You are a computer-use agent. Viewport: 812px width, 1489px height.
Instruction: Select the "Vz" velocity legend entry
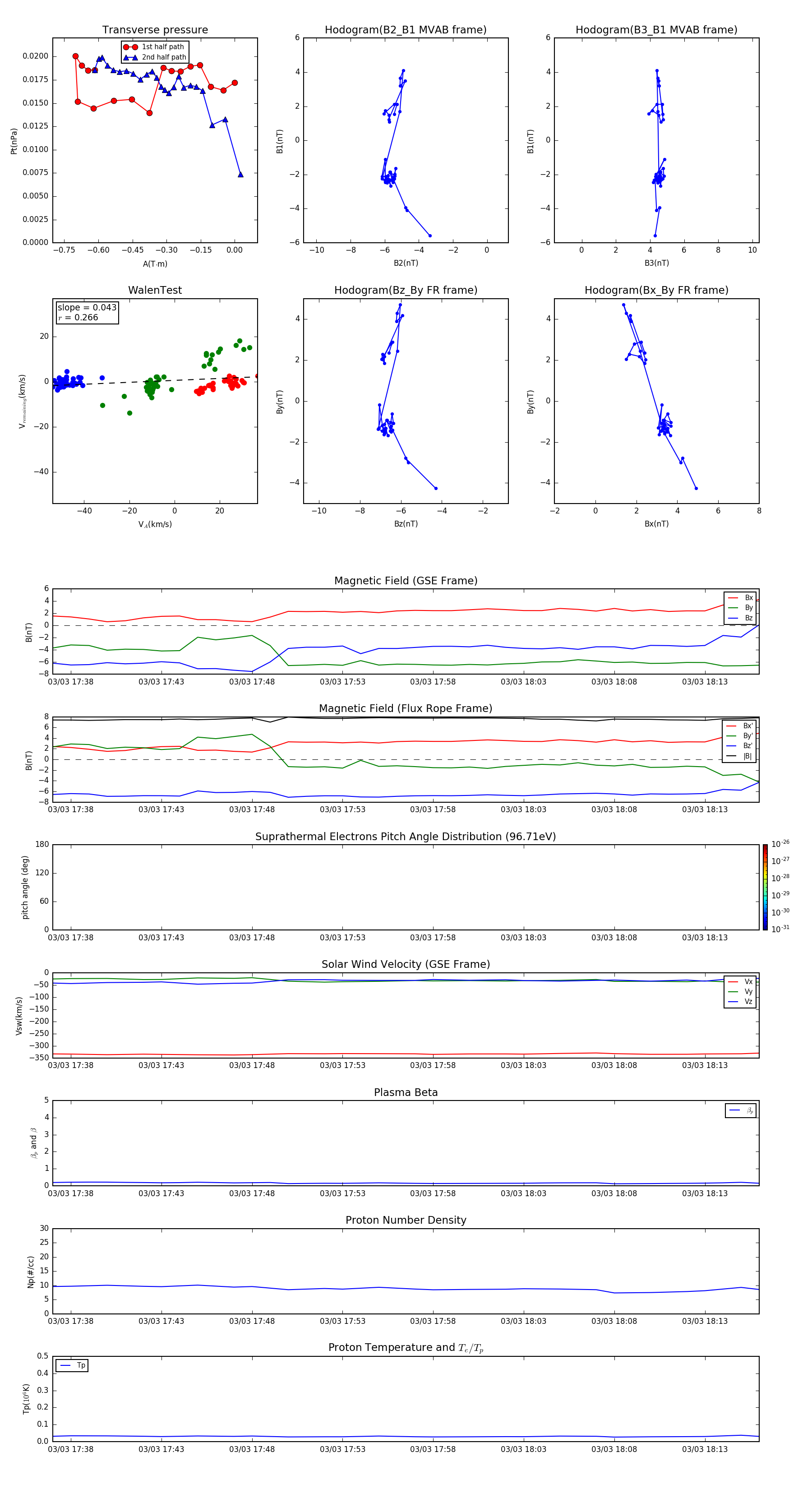[x=741, y=1002]
